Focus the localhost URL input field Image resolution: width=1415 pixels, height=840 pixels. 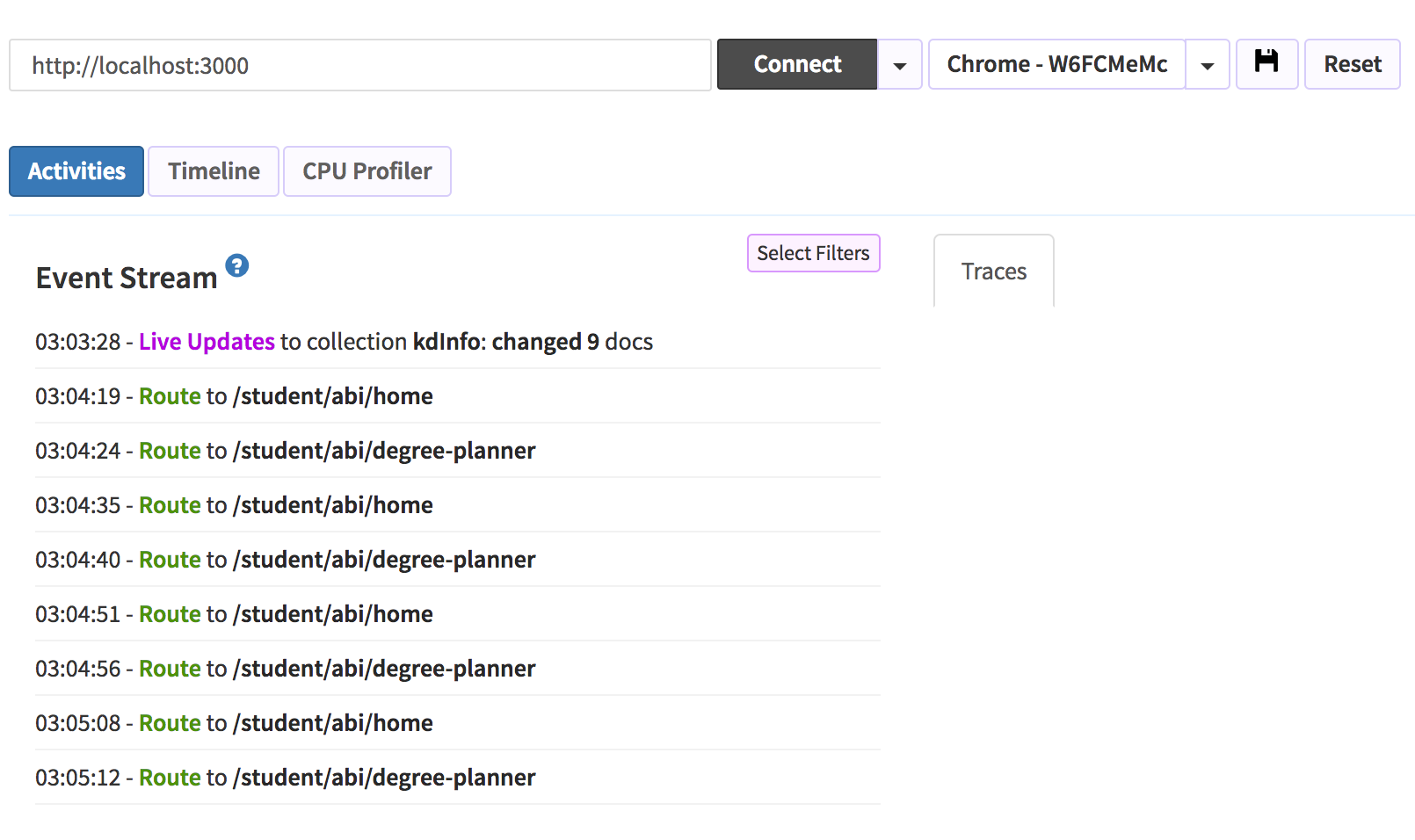coord(359,65)
